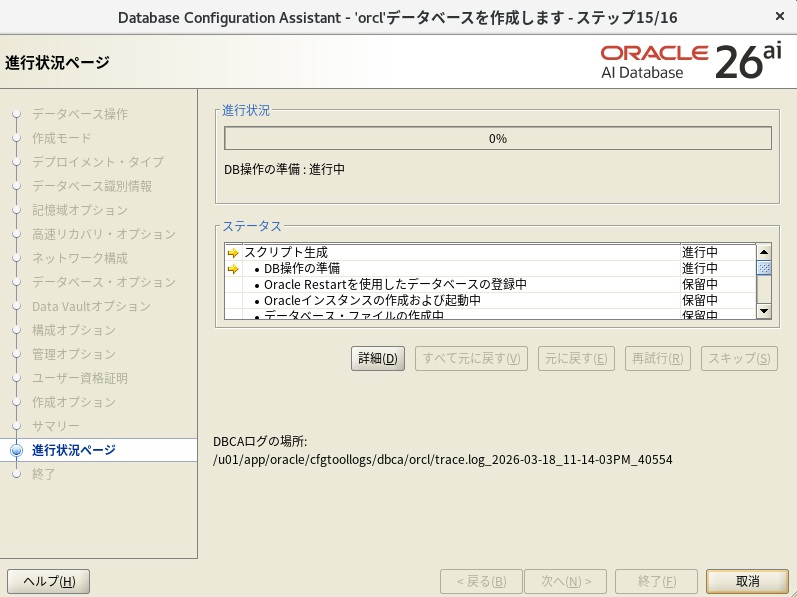Click the step bullet for 終了
Viewport: 797px width, 597px height.
17,474
